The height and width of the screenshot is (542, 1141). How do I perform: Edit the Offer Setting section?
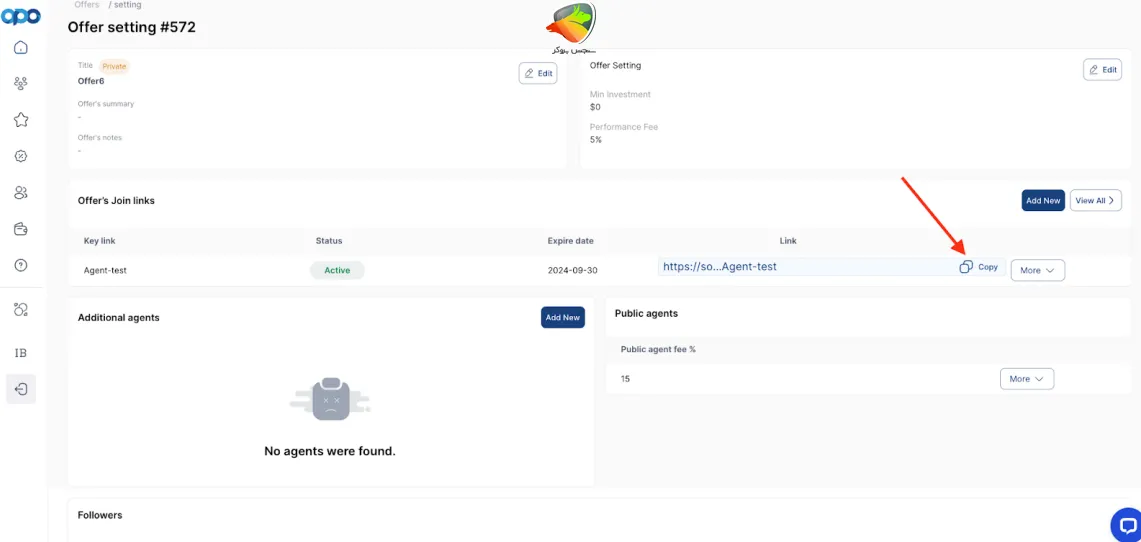coord(1102,70)
